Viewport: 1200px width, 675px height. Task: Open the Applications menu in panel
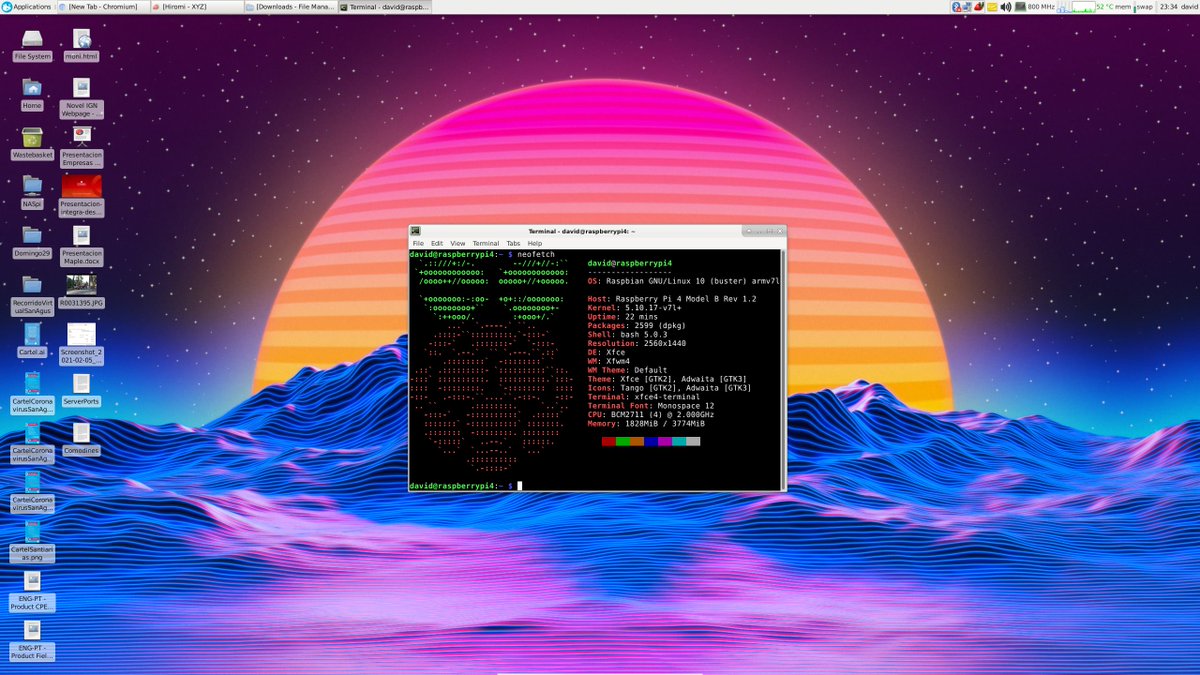click(x=27, y=6)
